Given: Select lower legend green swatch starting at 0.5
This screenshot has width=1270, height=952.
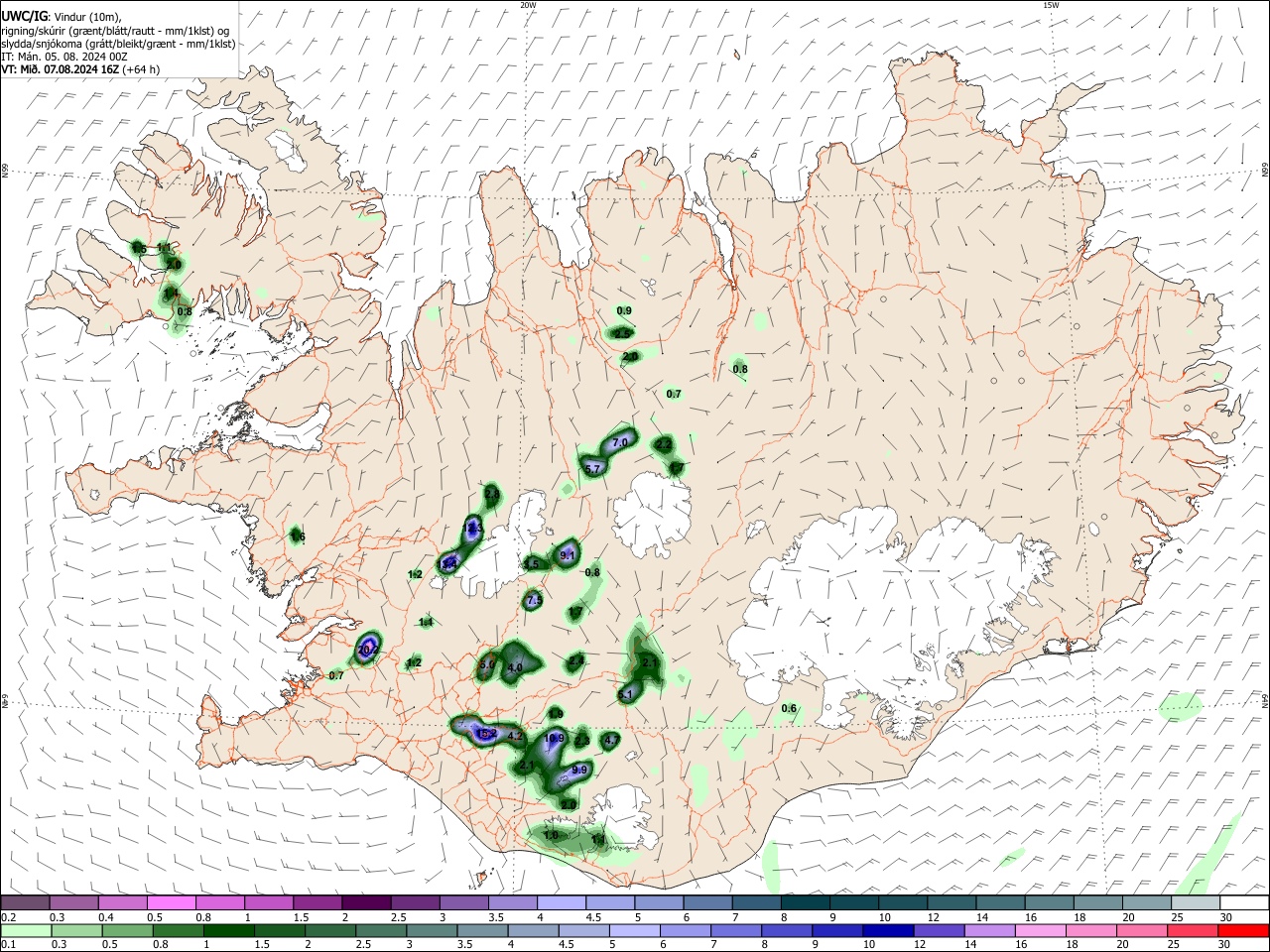Looking at the screenshot, I should click(127, 930).
